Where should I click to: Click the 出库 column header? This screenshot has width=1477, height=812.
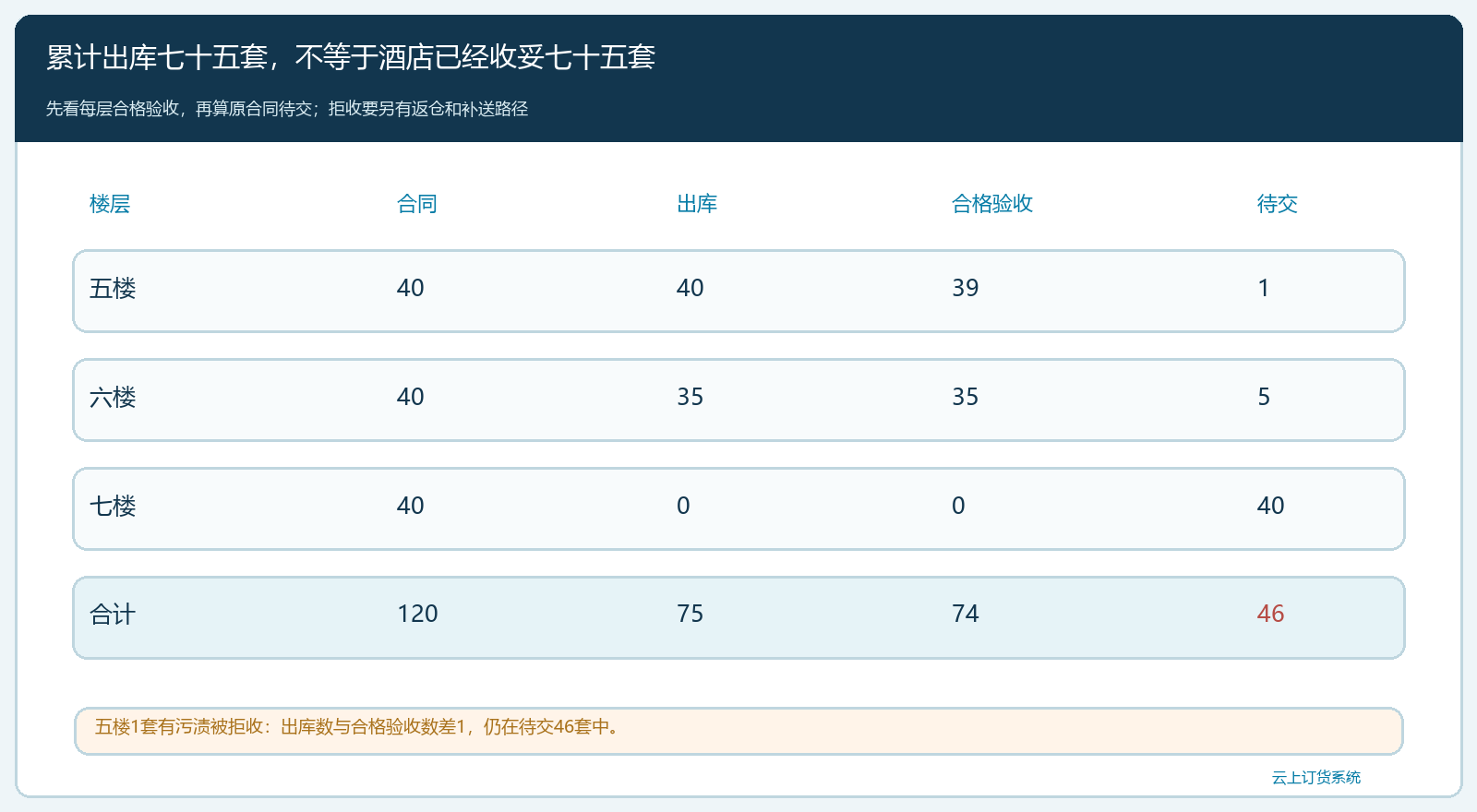point(697,204)
